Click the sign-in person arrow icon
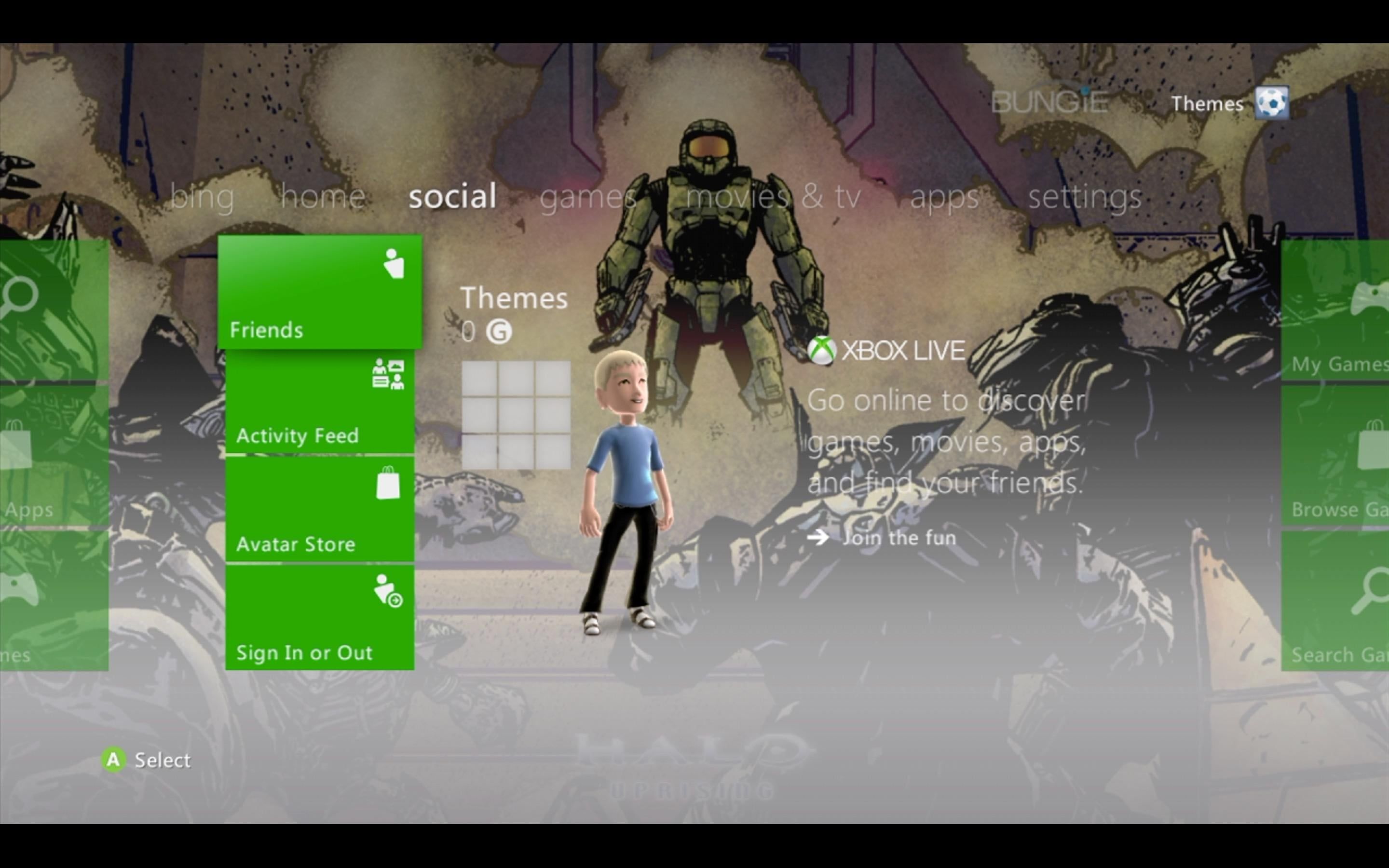 click(389, 591)
